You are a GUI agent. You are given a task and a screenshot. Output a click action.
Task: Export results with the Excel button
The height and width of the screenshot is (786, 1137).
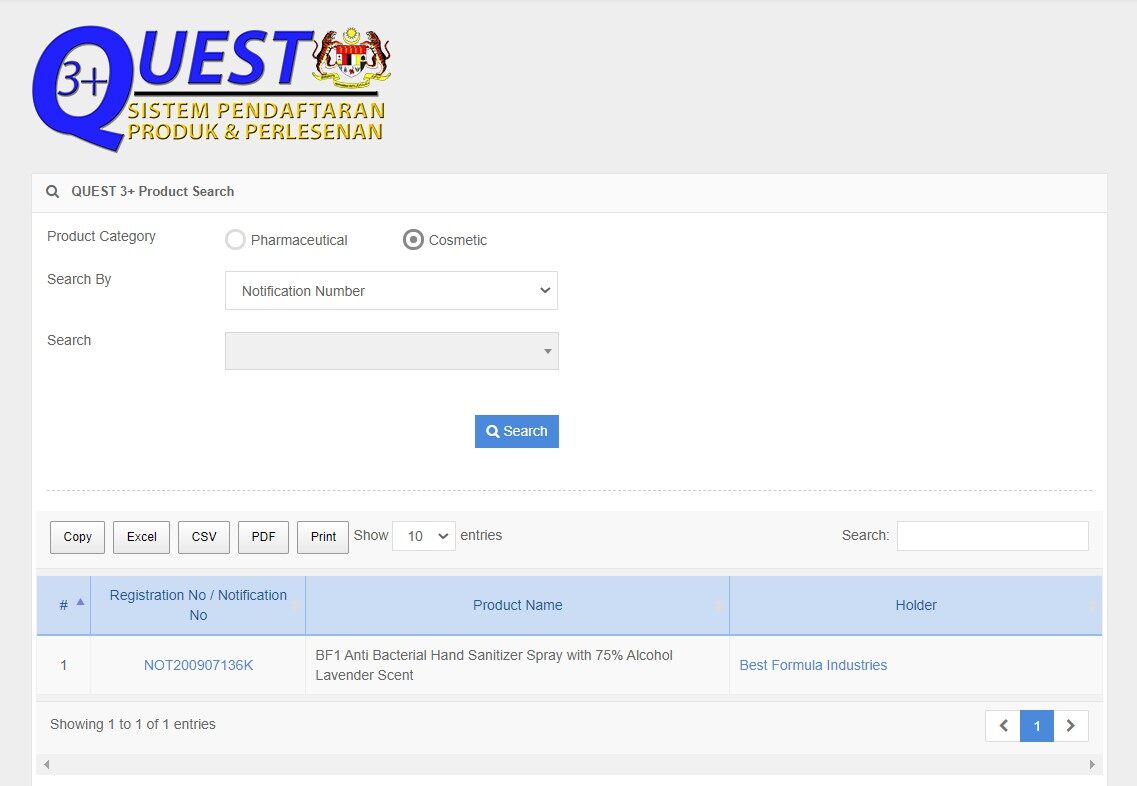[x=141, y=537]
